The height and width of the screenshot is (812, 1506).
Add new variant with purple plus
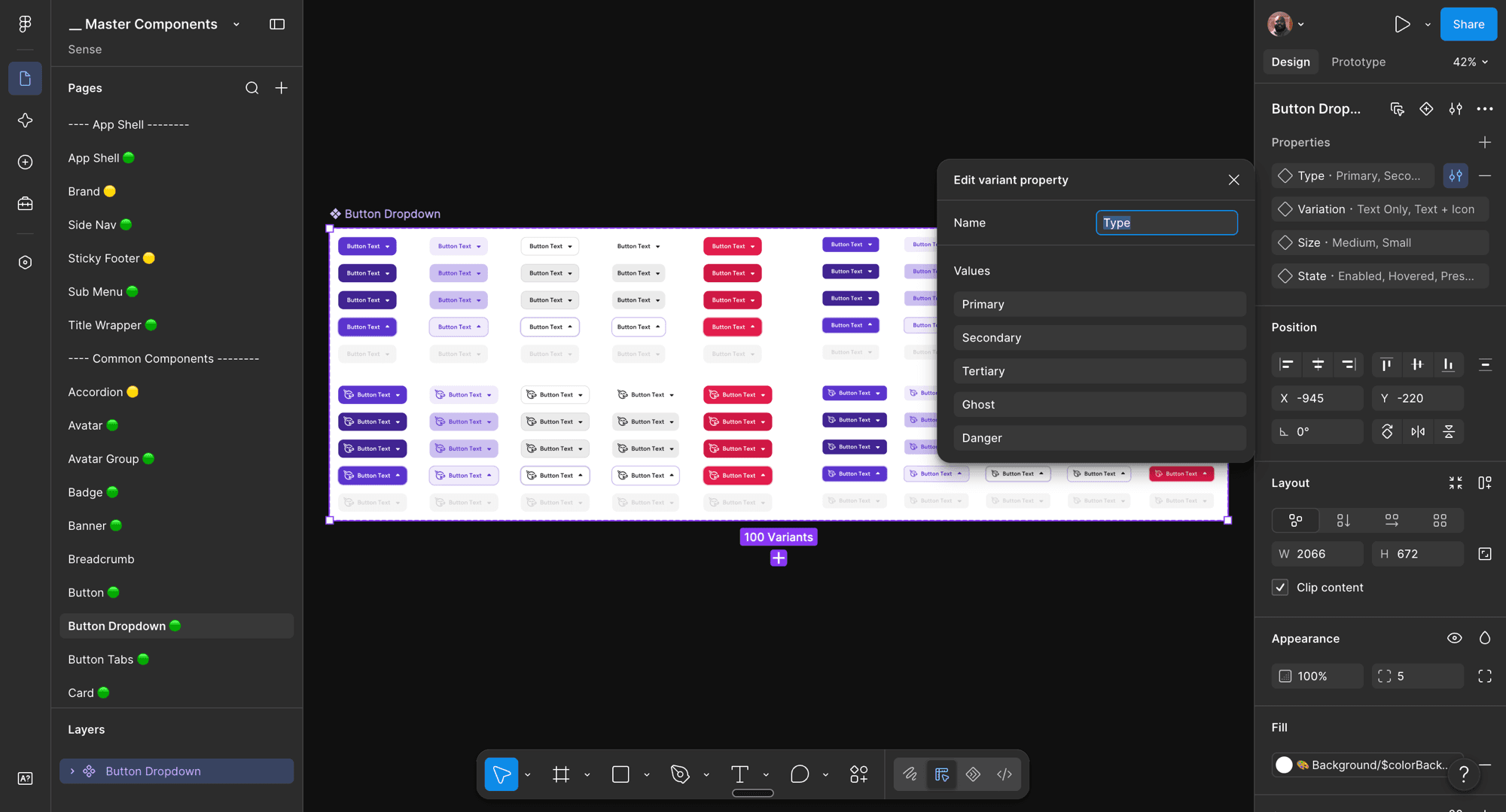(779, 558)
